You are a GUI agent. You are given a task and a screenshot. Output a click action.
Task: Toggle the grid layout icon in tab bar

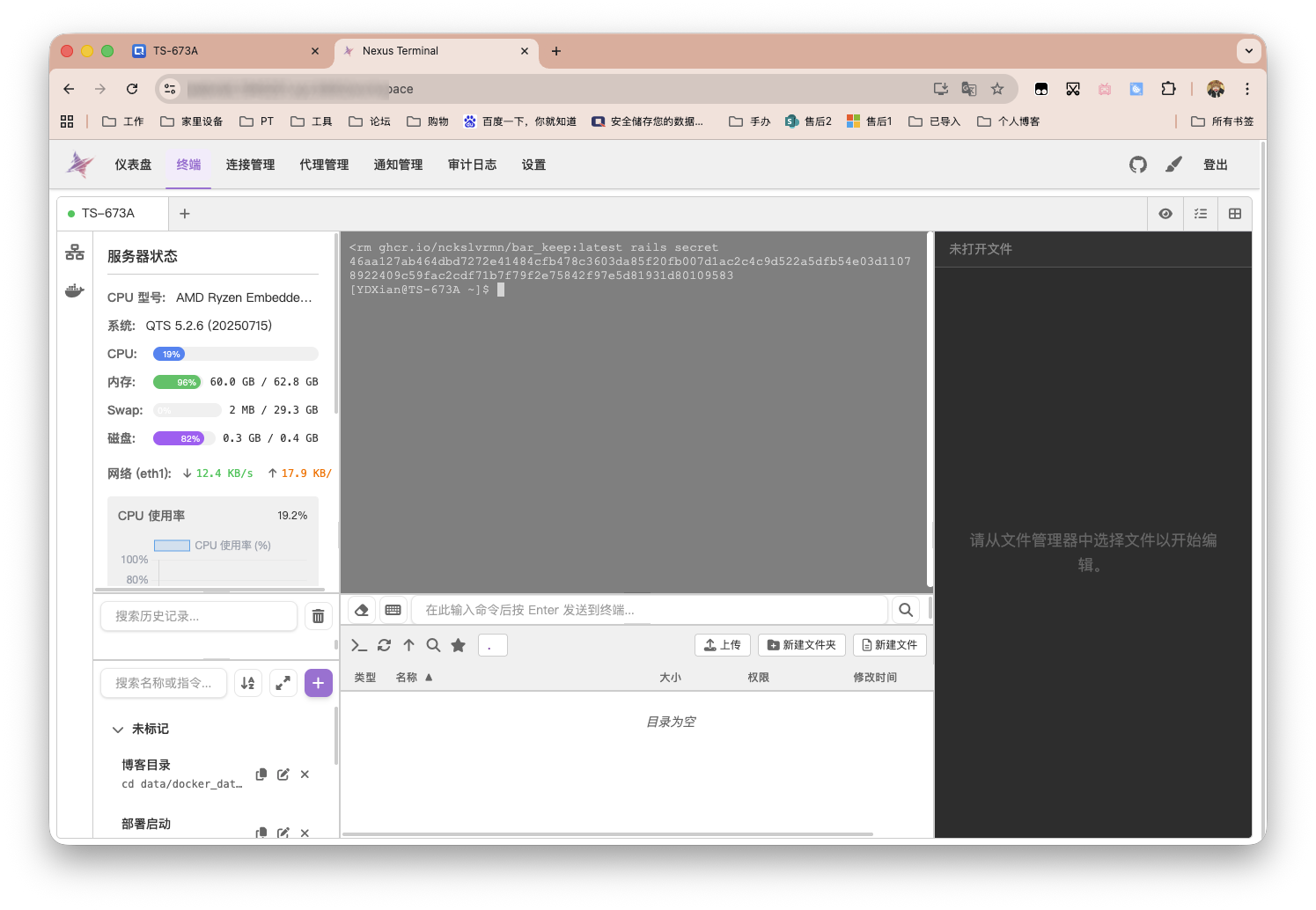(1235, 213)
